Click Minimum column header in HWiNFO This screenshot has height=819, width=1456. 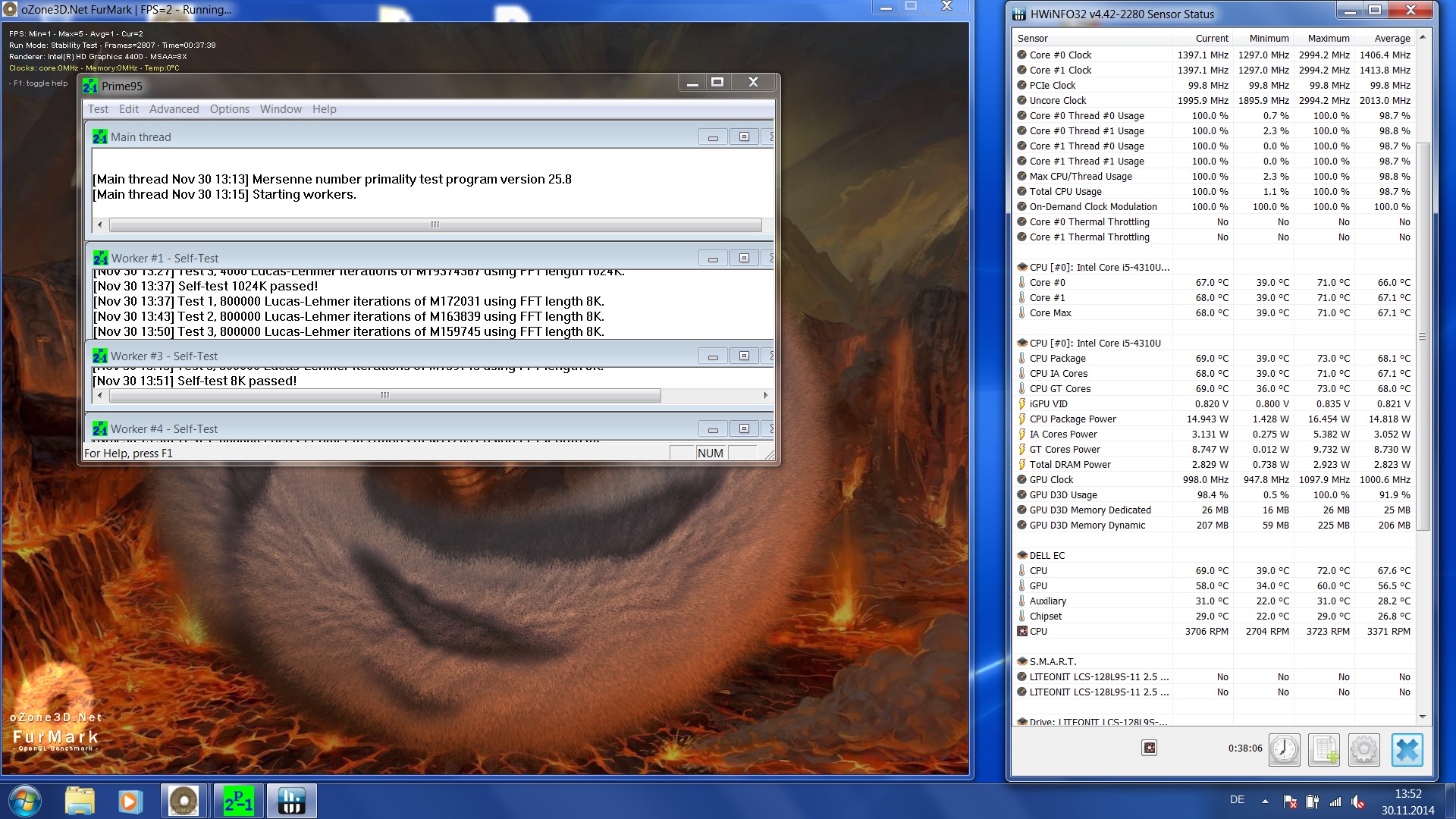[1263, 39]
